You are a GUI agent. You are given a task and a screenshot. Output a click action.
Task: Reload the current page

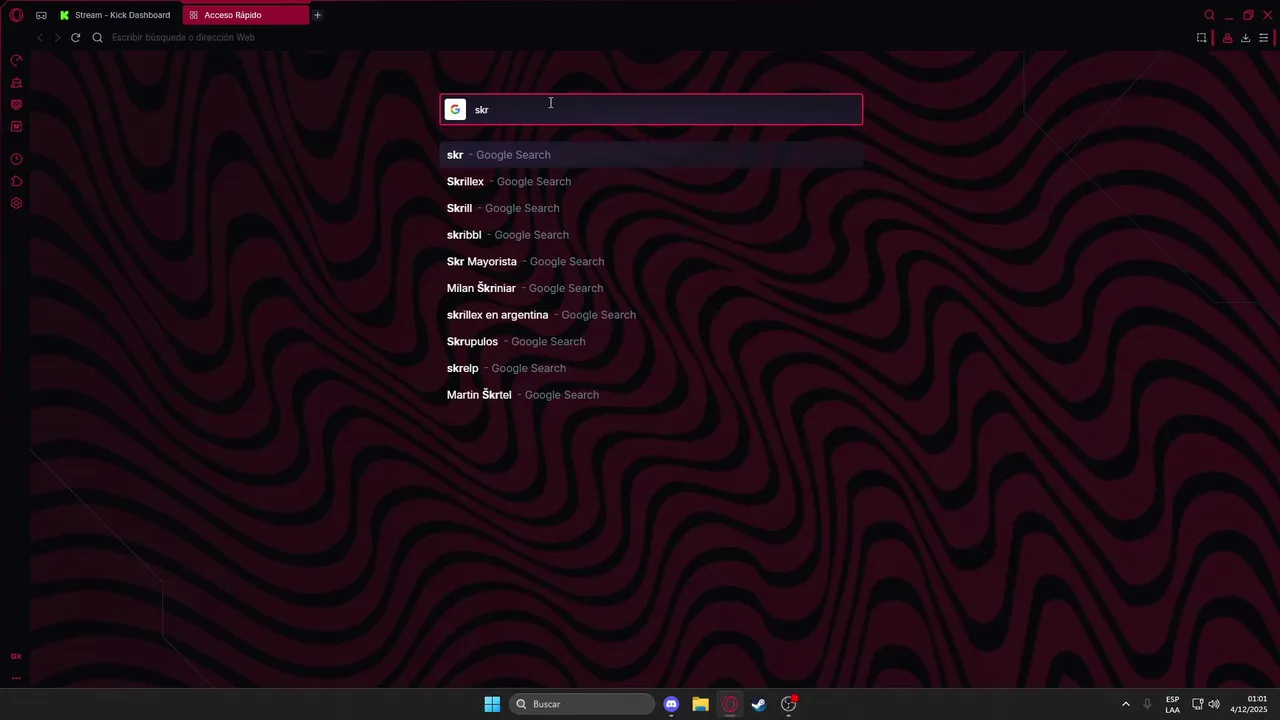tap(75, 37)
